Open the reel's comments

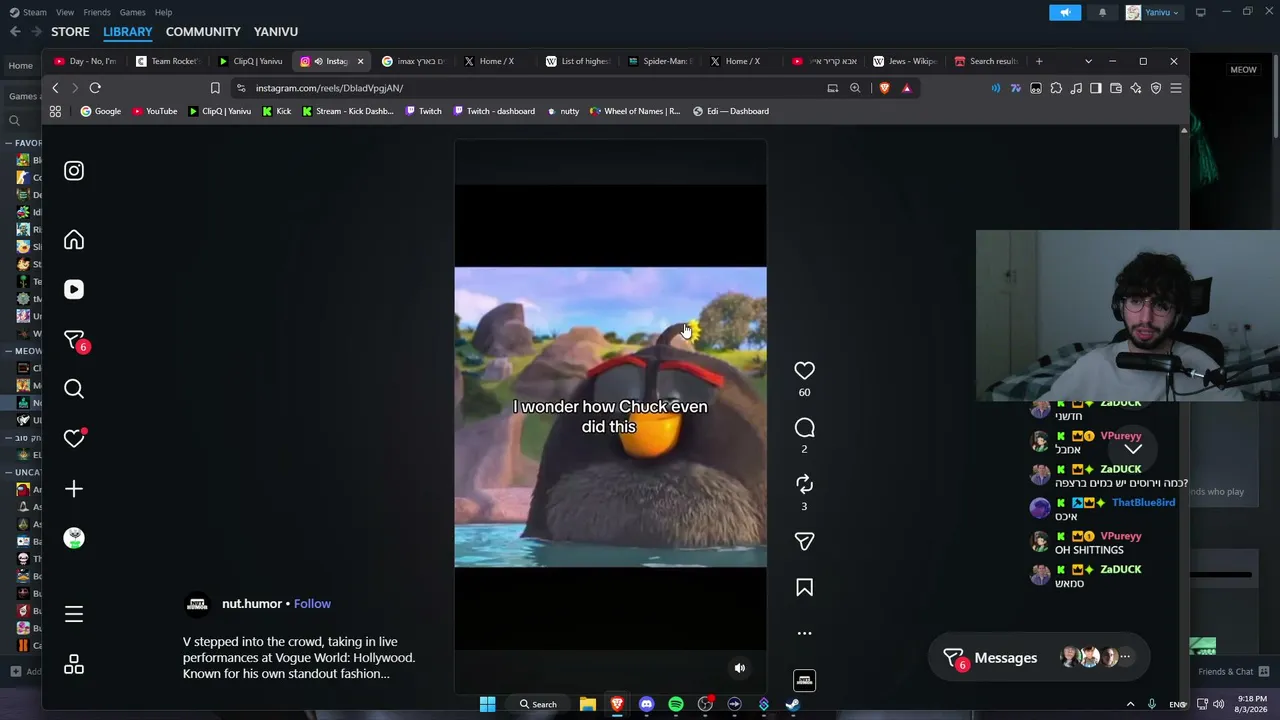tap(804, 428)
